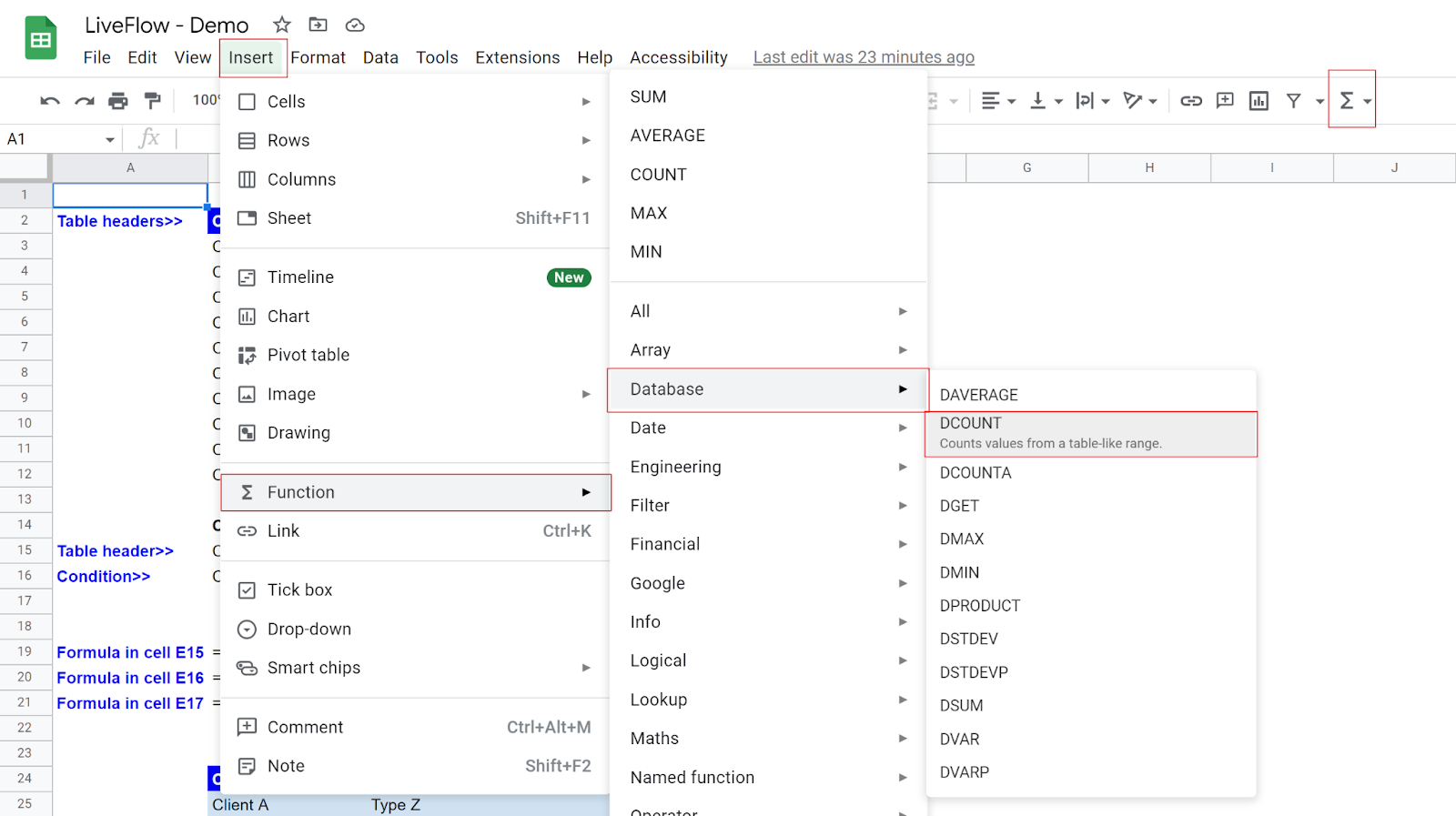Select the DAVERAGE function
The height and width of the screenshot is (816, 1456).
coord(1091,395)
